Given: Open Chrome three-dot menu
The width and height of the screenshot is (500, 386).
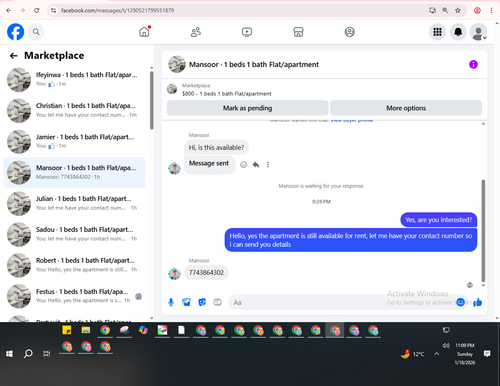Looking at the screenshot, I should (x=491, y=10).
